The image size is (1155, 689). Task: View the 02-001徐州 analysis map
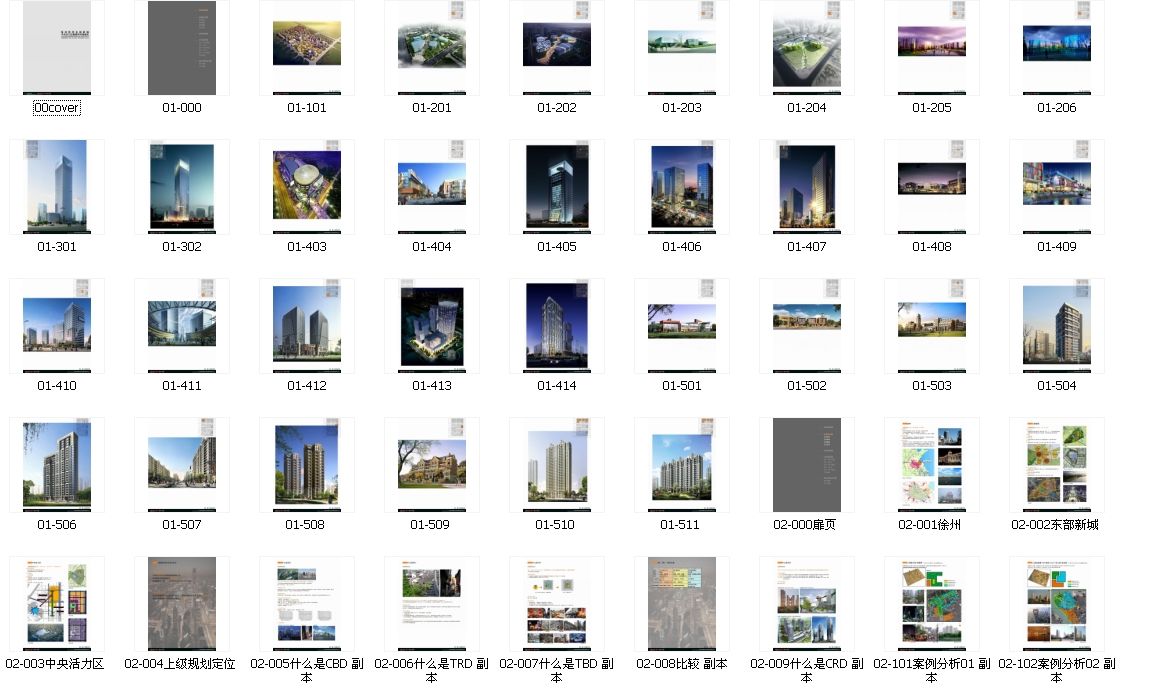(x=931, y=464)
